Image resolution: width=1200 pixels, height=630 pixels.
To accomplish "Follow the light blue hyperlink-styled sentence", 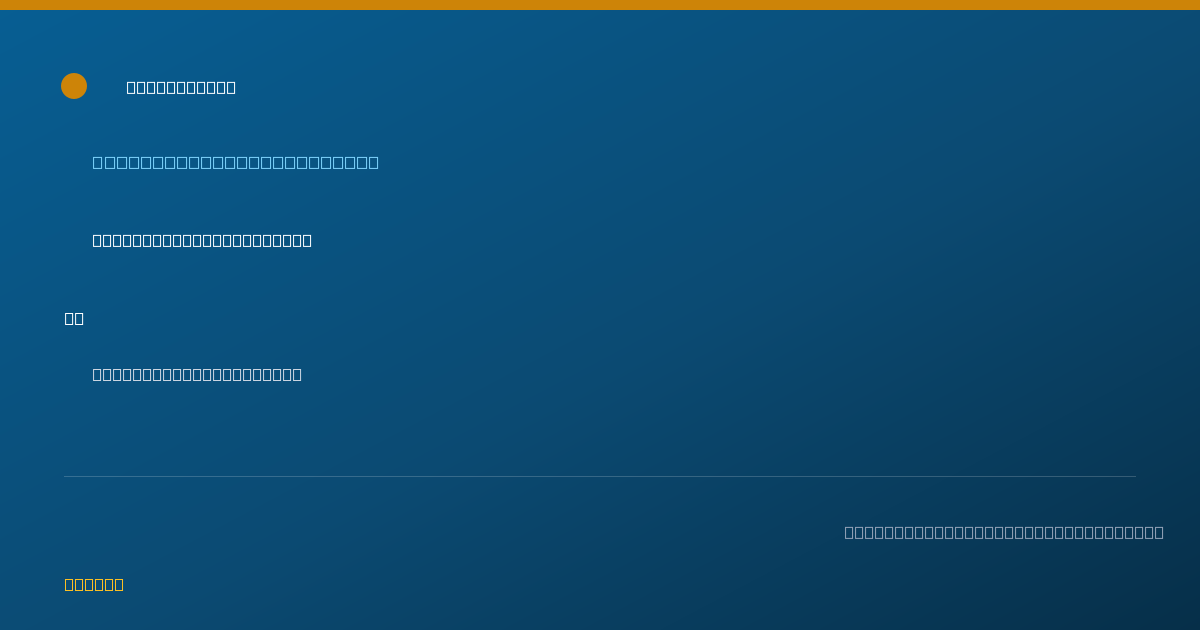I will pyautogui.click(x=236, y=162).
